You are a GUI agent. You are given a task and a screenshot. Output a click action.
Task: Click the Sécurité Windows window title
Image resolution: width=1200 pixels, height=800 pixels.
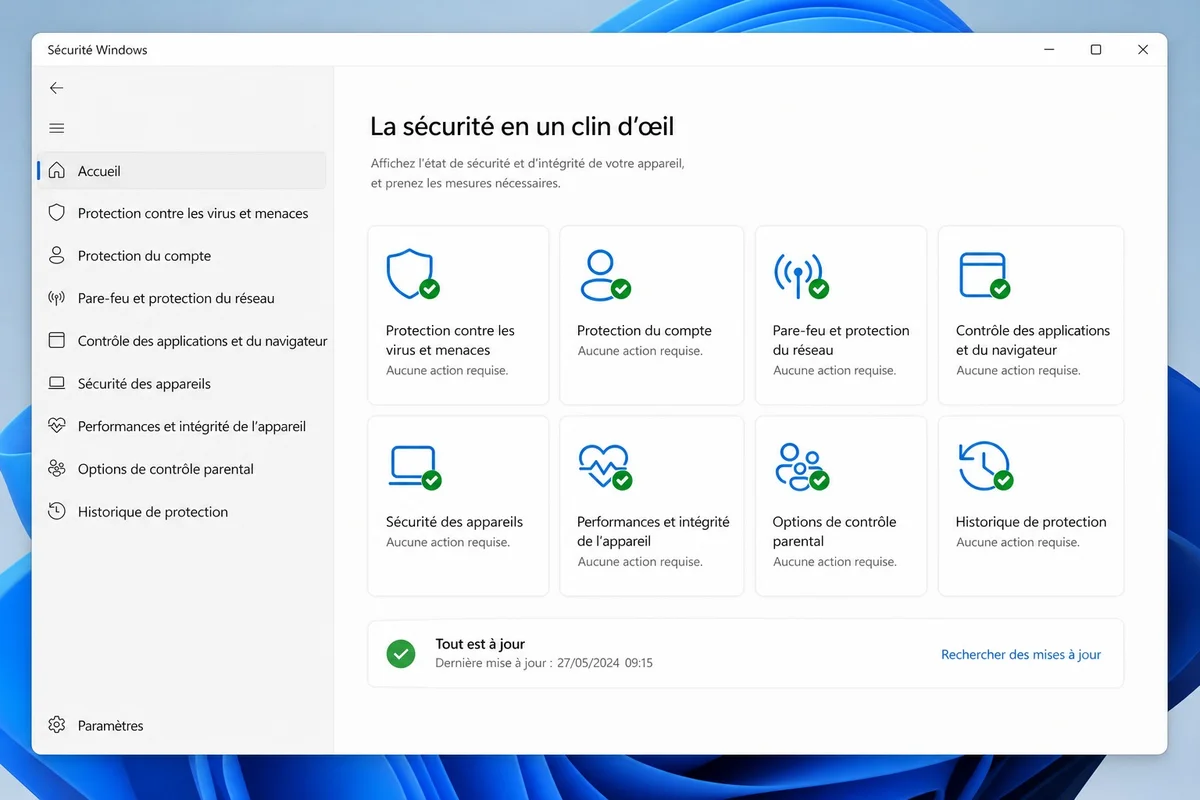97,50
